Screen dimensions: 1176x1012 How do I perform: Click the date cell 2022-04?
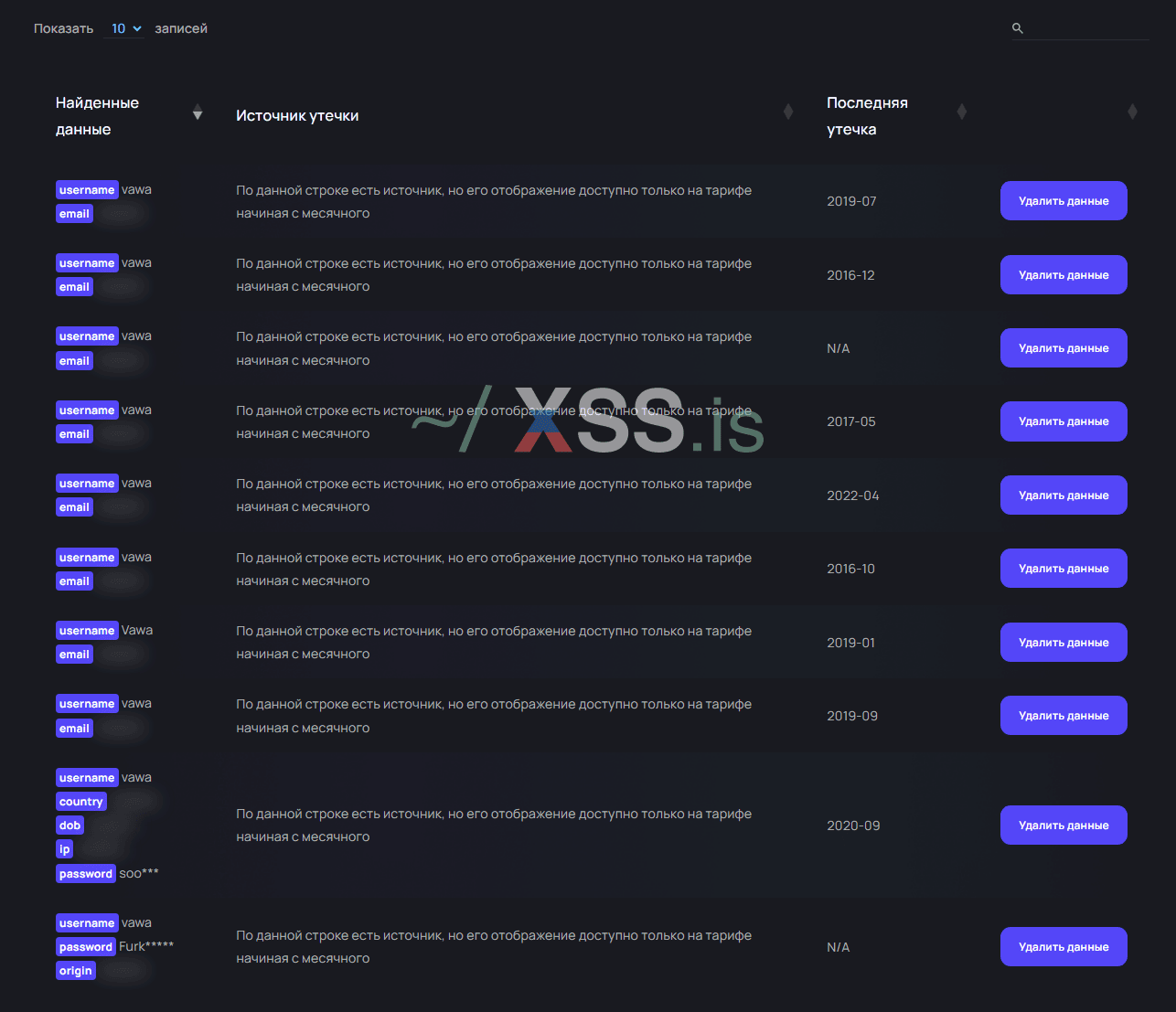point(853,495)
